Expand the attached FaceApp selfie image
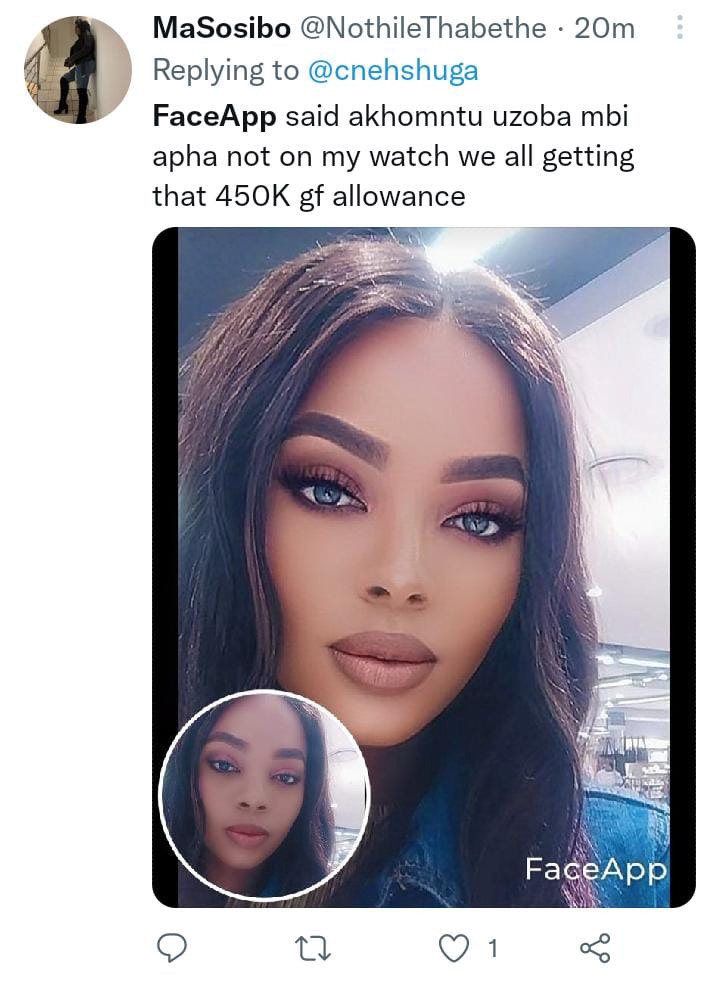The width and height of the screenshot is (720, 984). [424, 567]
